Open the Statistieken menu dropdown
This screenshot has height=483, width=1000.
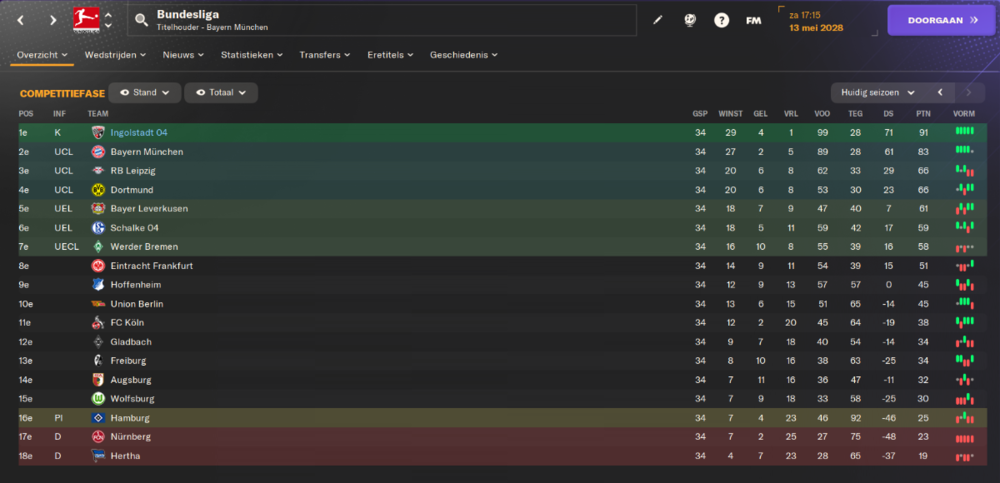point(251,55)
